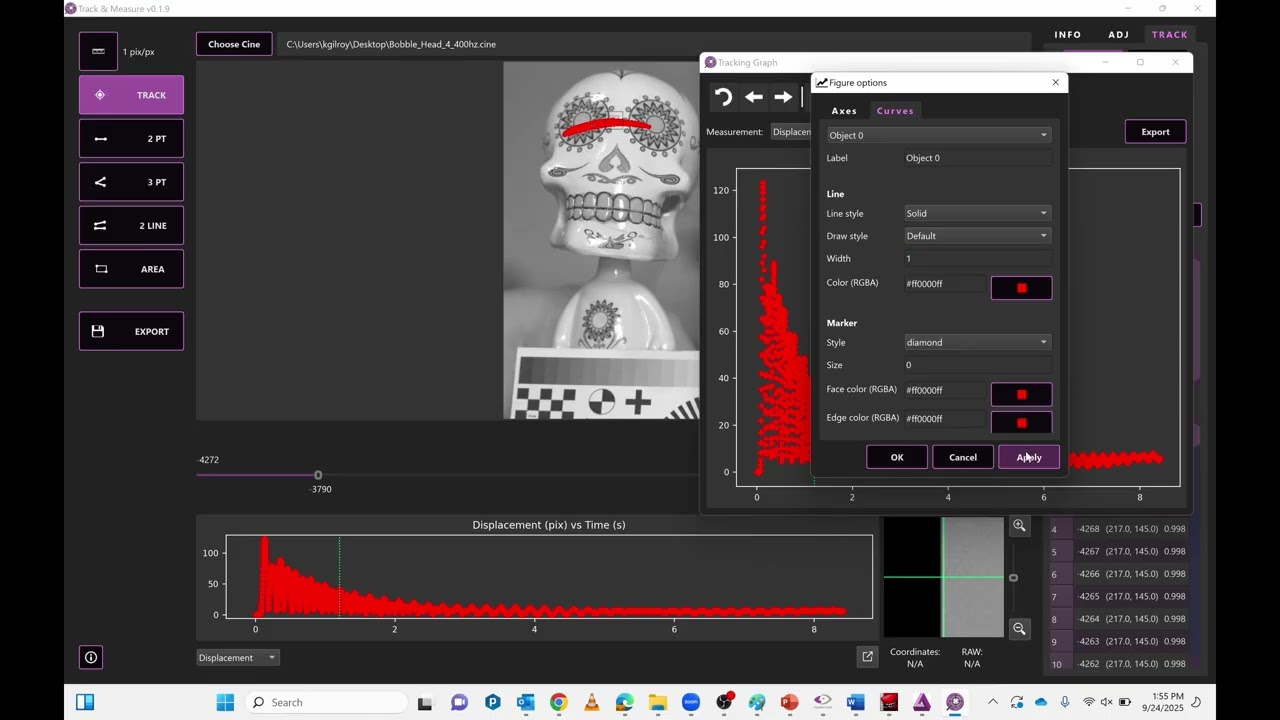The width and height of the screenshot is (1280, 720).
Task: Open Measurement dropdown in Tracking Graph window
Action: [790, 132]
